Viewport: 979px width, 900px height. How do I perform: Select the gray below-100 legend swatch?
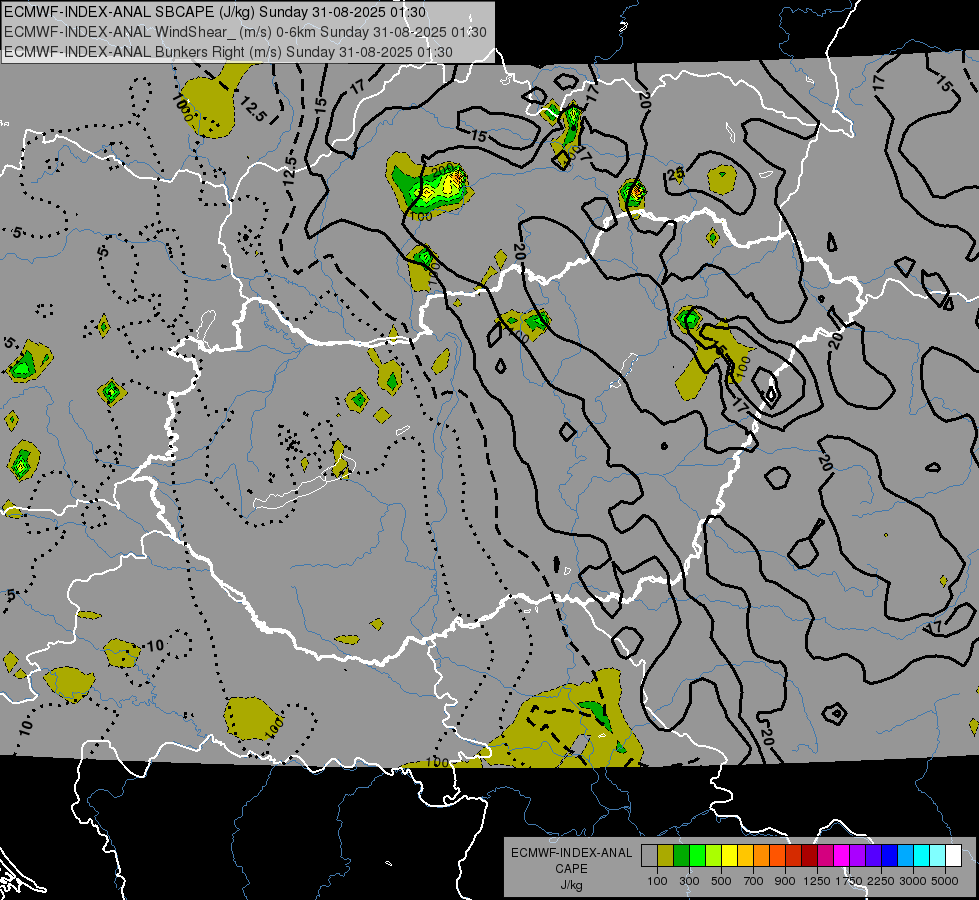[649, 855]
